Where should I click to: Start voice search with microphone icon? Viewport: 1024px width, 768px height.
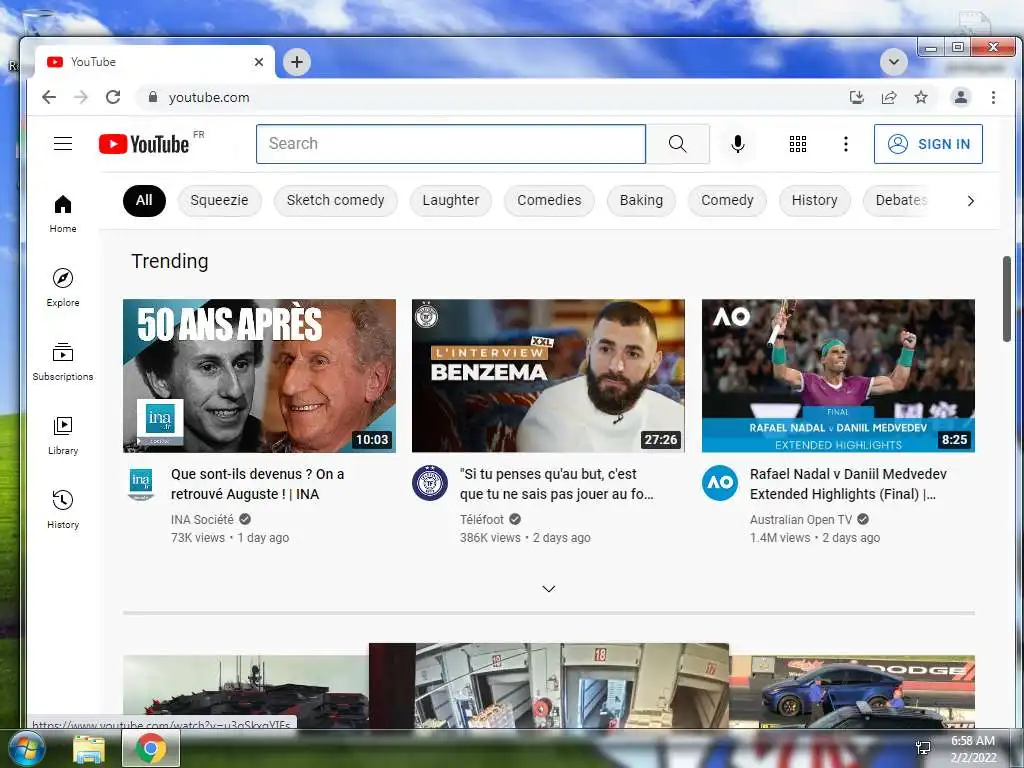pos(738,144)
